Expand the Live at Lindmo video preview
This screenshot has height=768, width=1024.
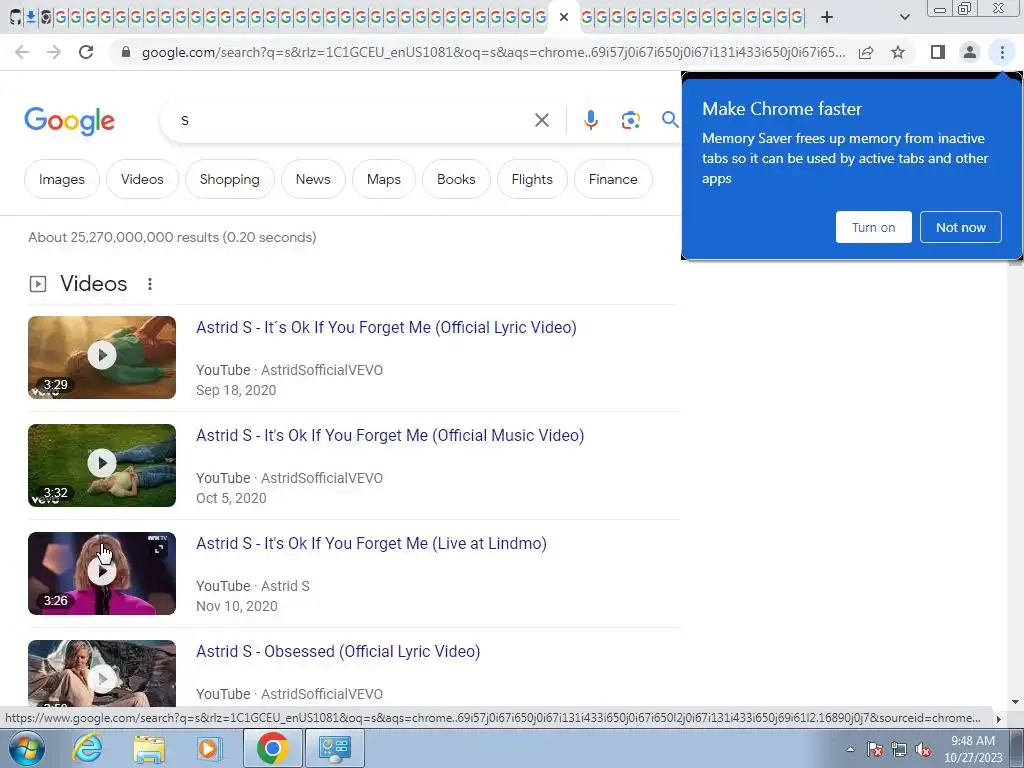pos(159,549)
